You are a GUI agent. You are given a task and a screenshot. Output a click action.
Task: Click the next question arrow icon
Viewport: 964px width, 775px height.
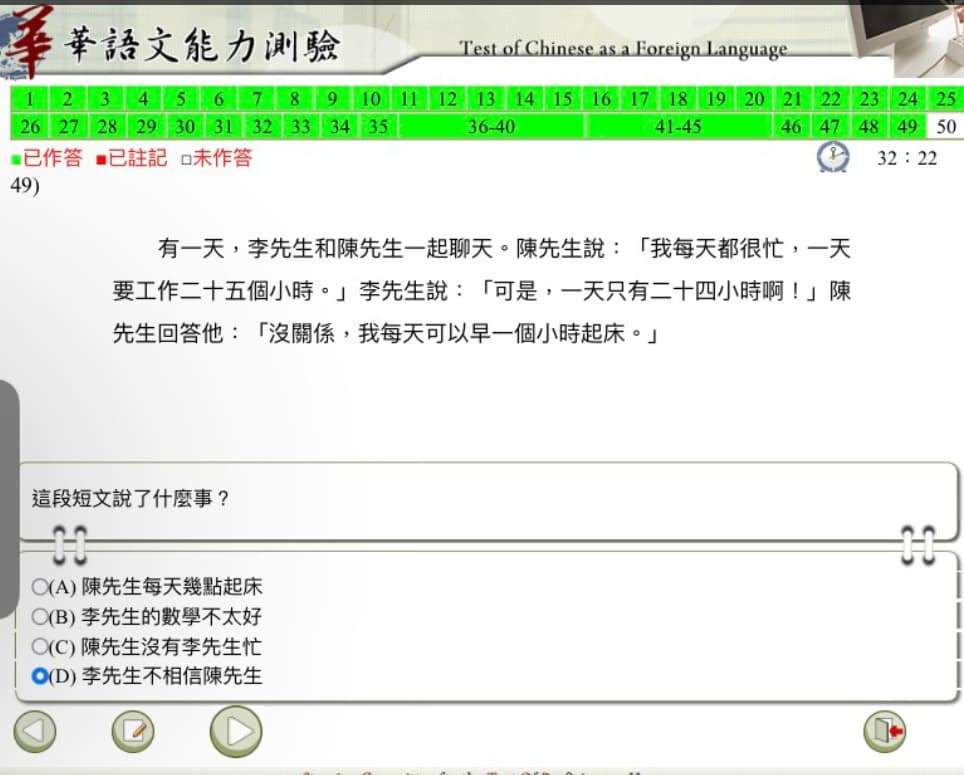(236, 731)
